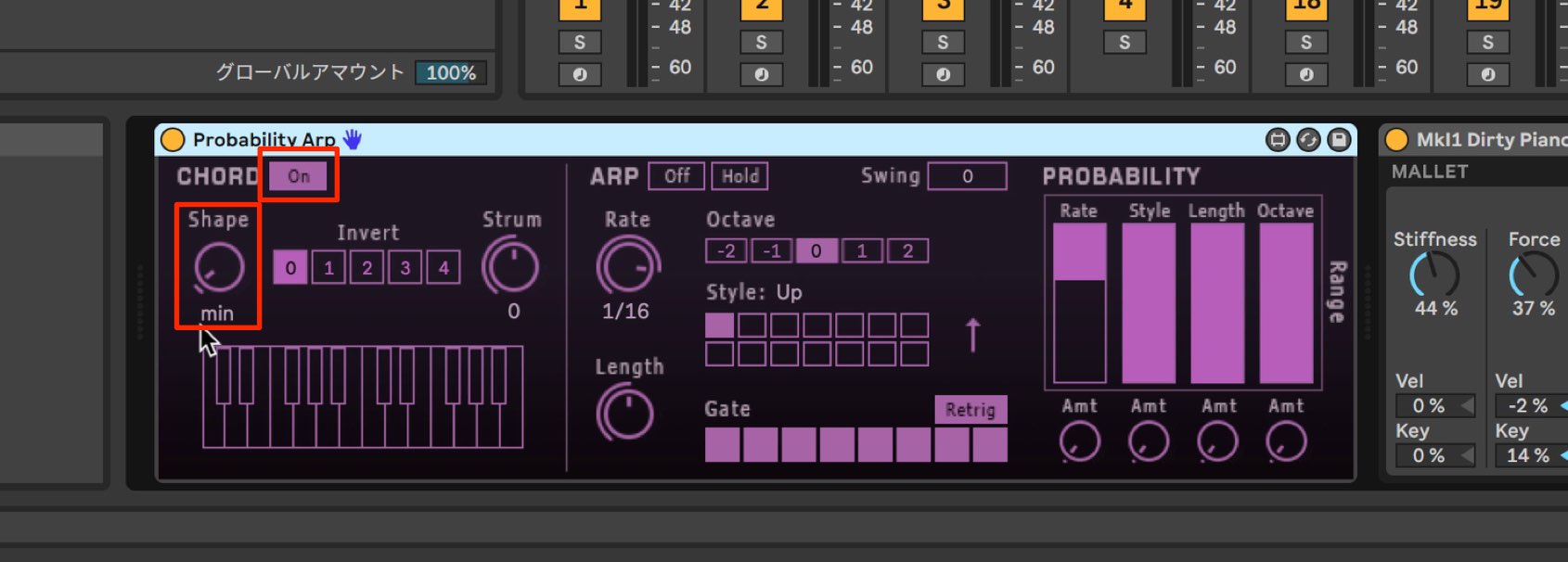The width and height of the screenshot is (1568, 562).
Task: Click the Mkl1 Dirty Piano title
Action: pyautogui.click(x=1491, y=140)
